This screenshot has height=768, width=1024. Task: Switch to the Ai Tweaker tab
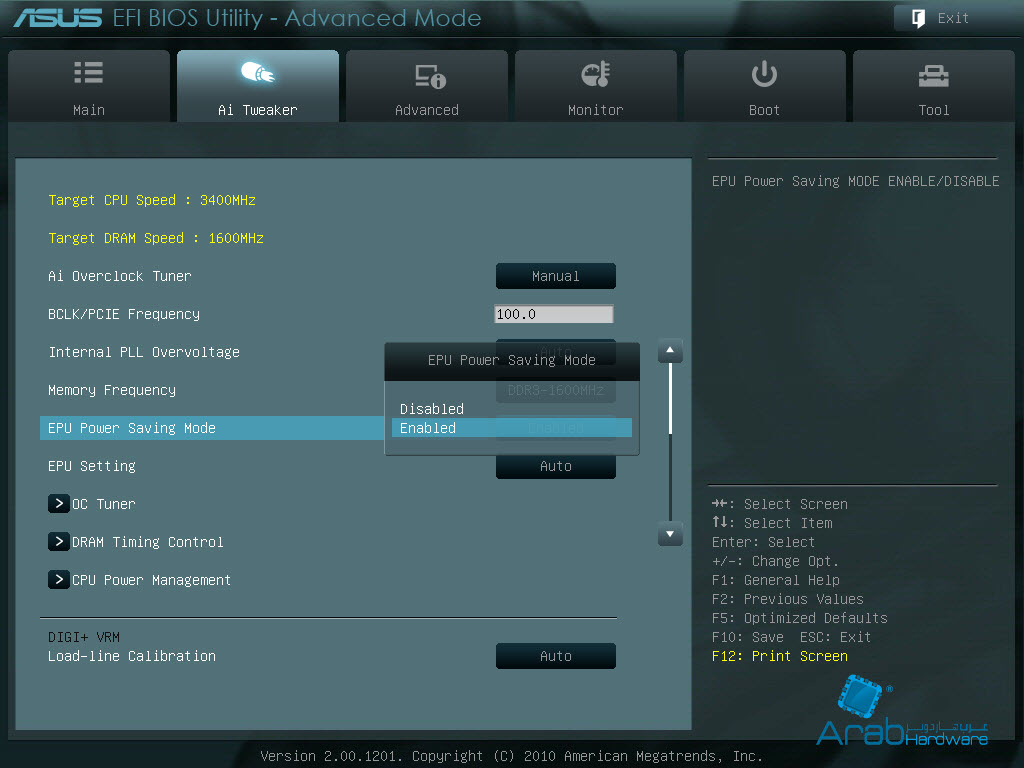pos(257,86)
